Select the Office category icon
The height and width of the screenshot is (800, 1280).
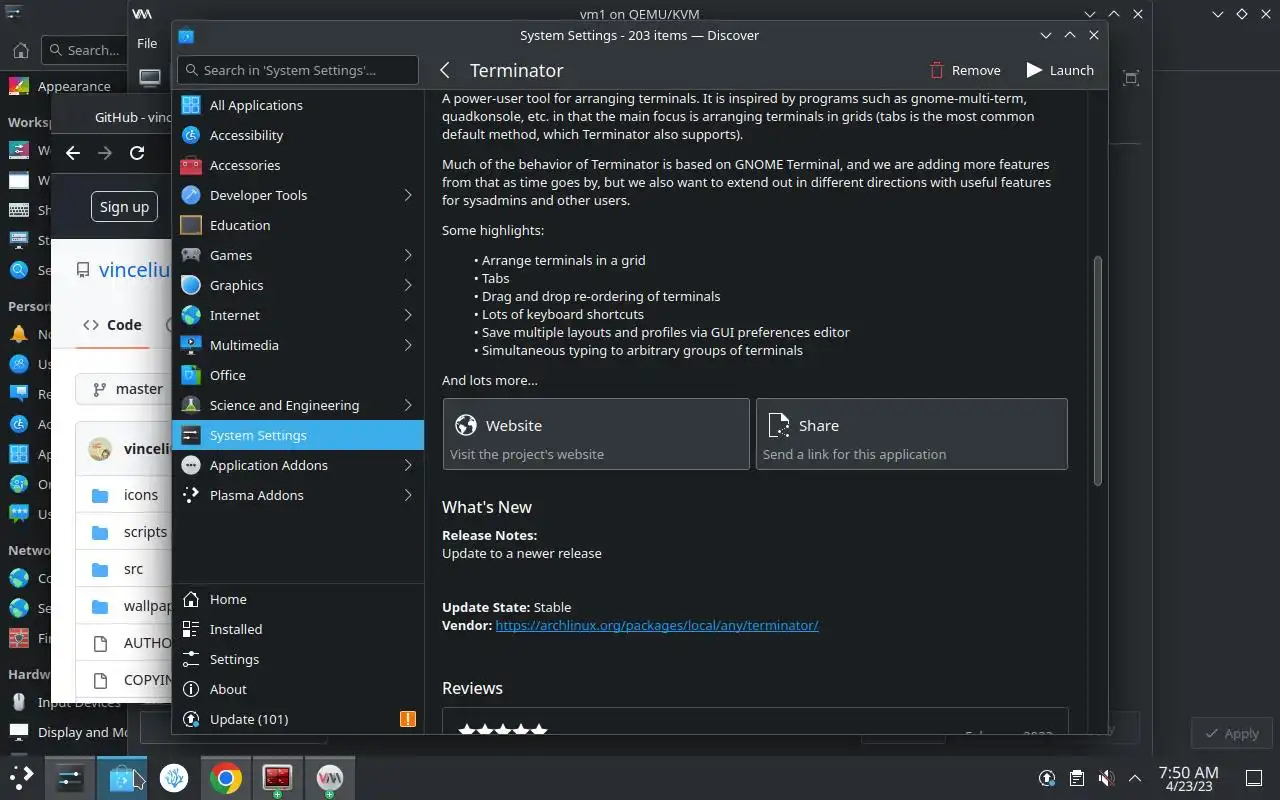click(x=191, y=375)
